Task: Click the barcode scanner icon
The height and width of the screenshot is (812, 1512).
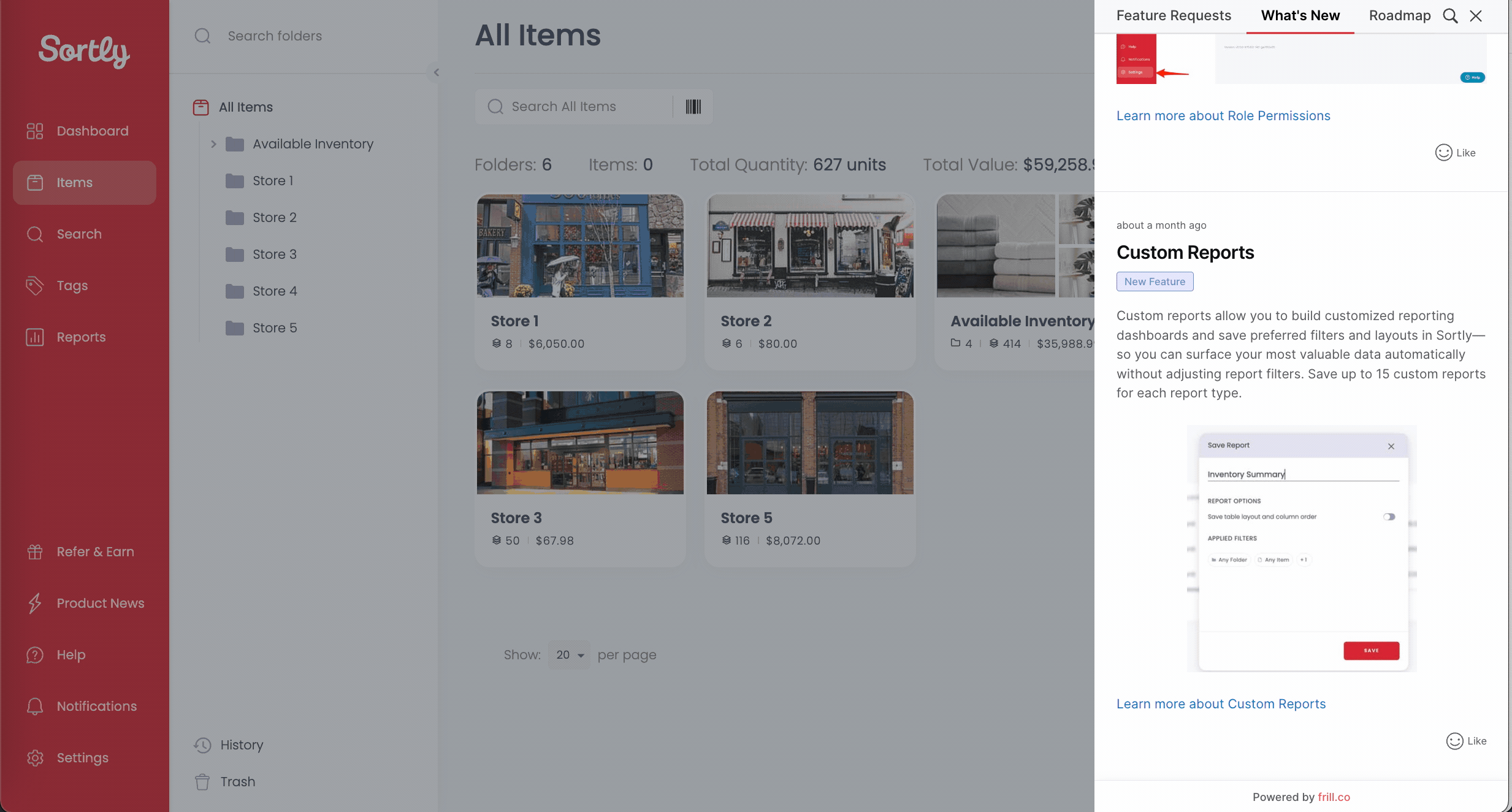Action: pyautogui.click(x=693, y=107)
